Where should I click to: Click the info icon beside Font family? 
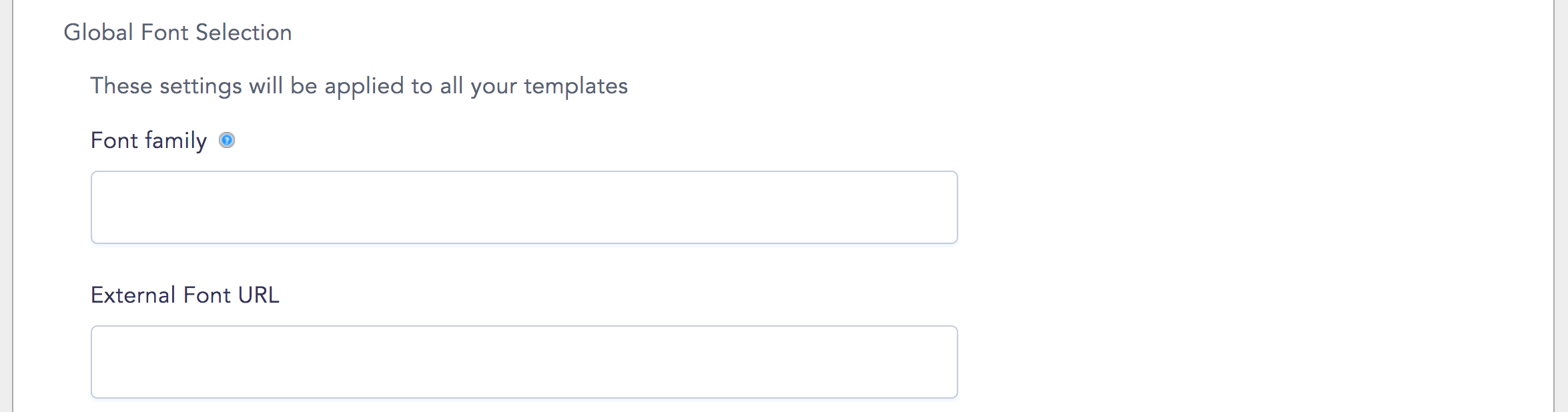tap(227, 140)
